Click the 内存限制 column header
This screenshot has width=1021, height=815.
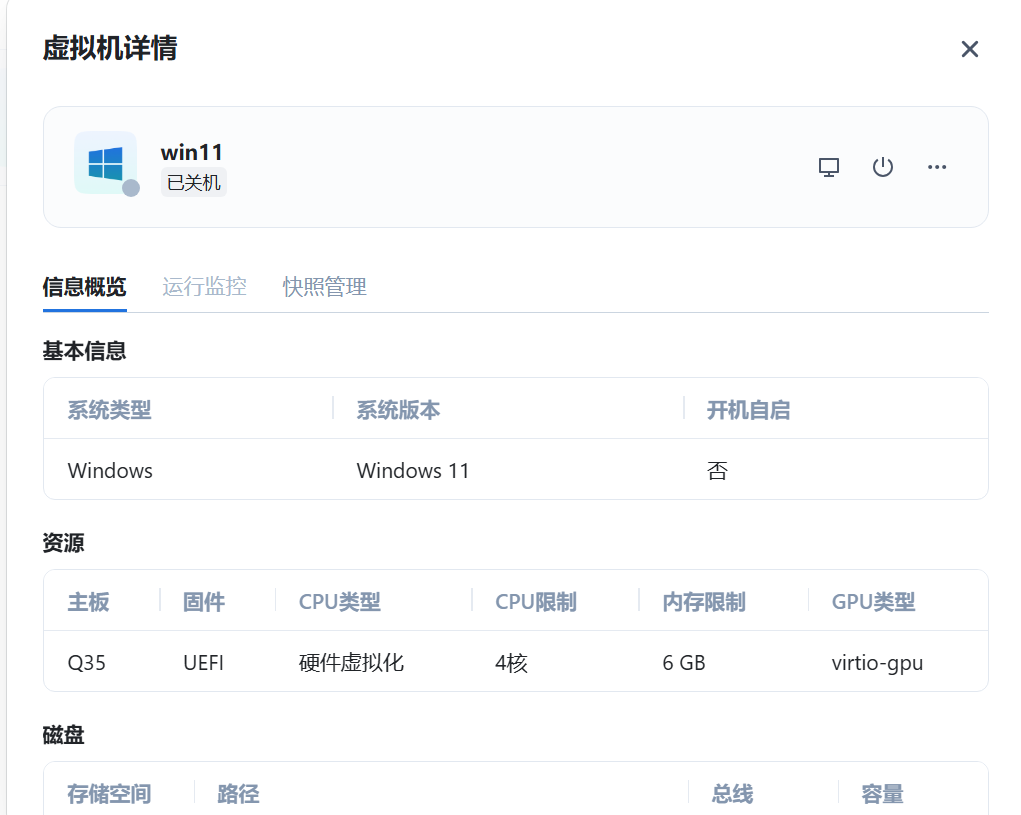point(704,602)
